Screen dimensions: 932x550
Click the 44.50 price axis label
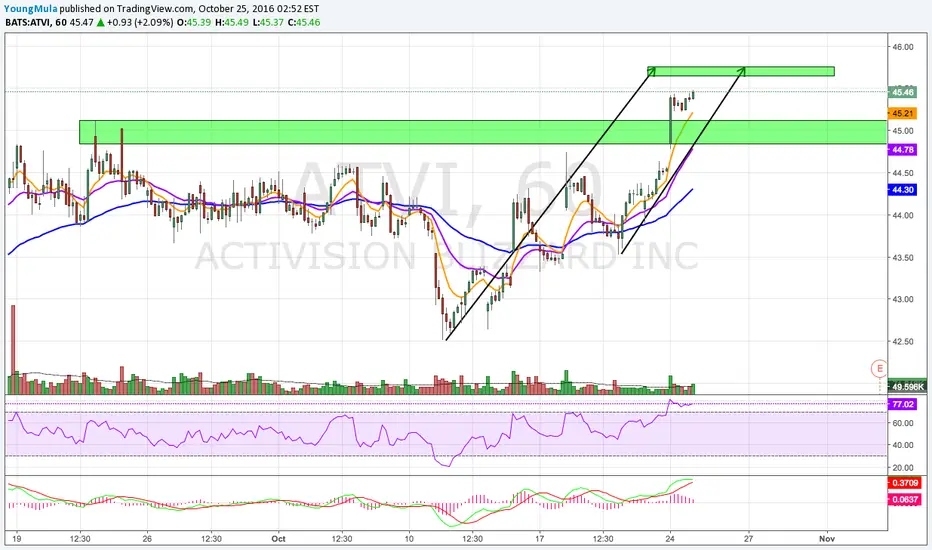click(903, 173)
